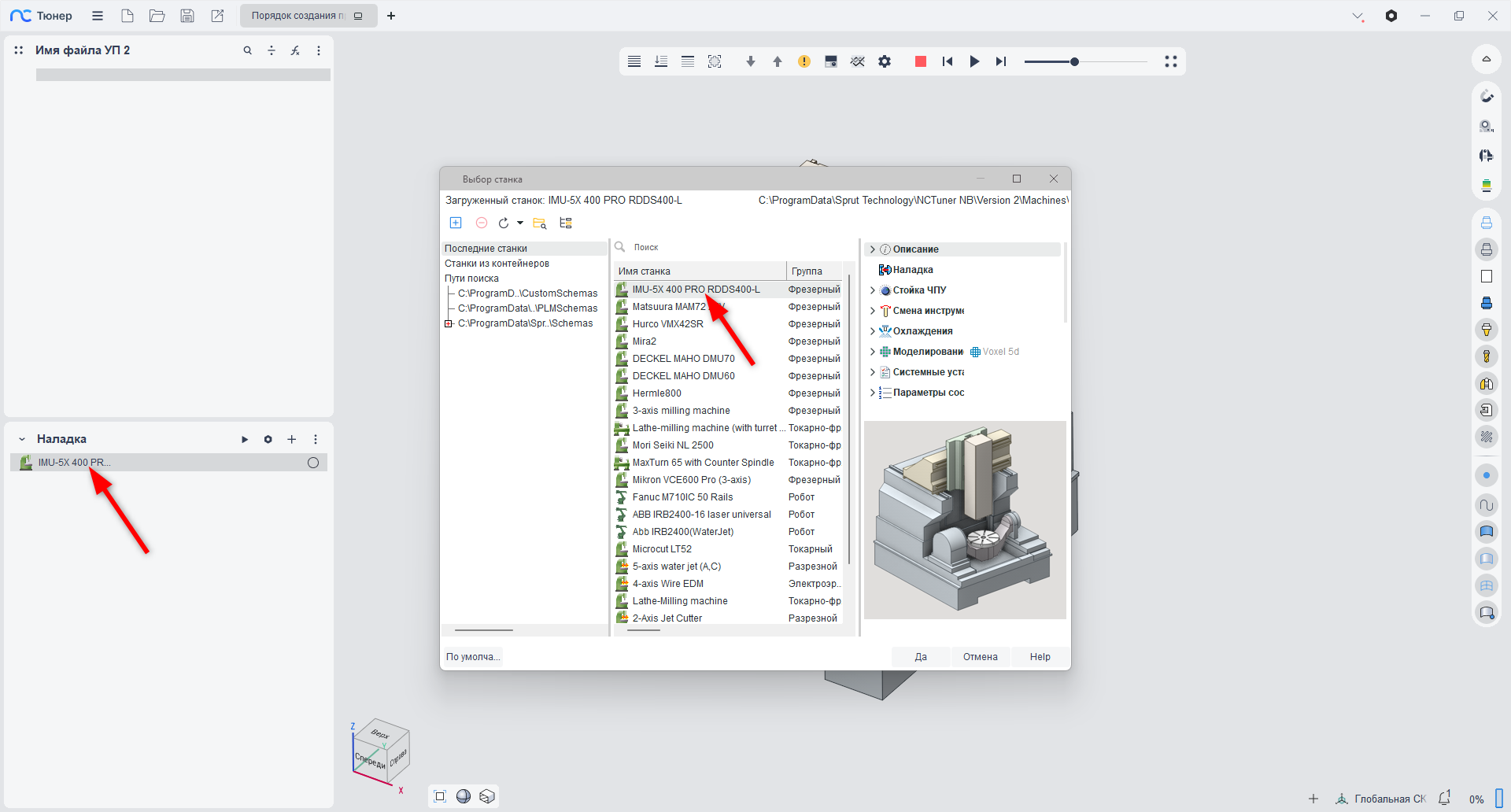This screenshot has width=1511, height=812.
Task: Click the Отмена button
Action: point(980,657)
